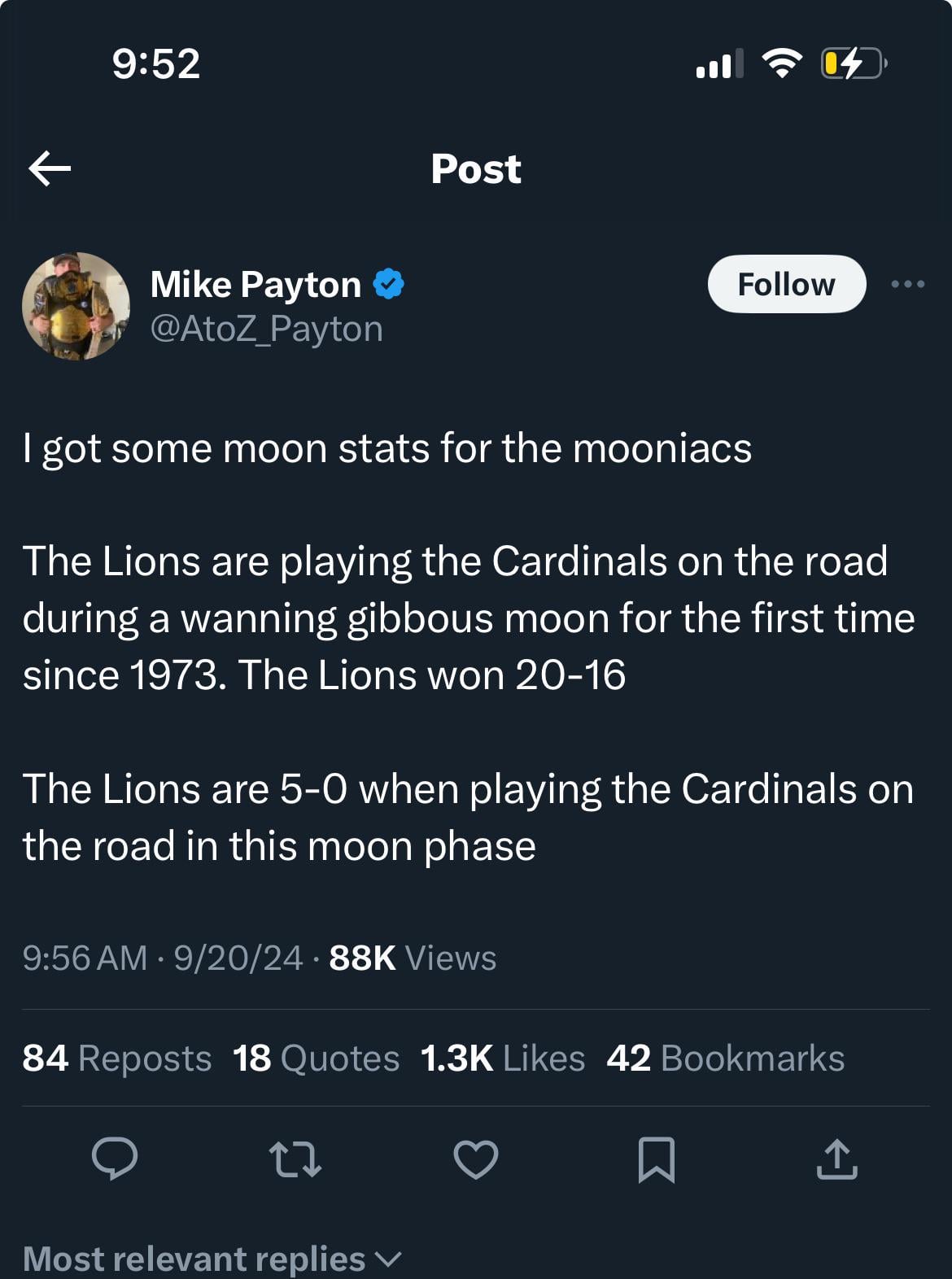Tap the blue verified badge
952x1279 pixels.
(x=389, y=284)
